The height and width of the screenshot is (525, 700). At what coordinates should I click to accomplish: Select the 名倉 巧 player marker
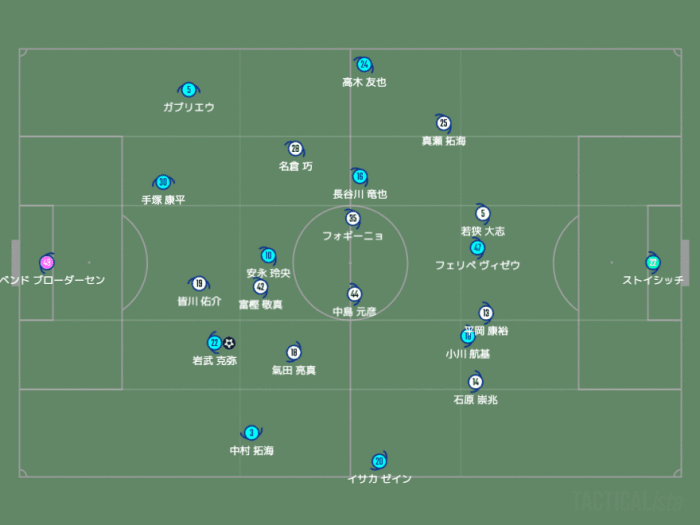click(295, 149)
